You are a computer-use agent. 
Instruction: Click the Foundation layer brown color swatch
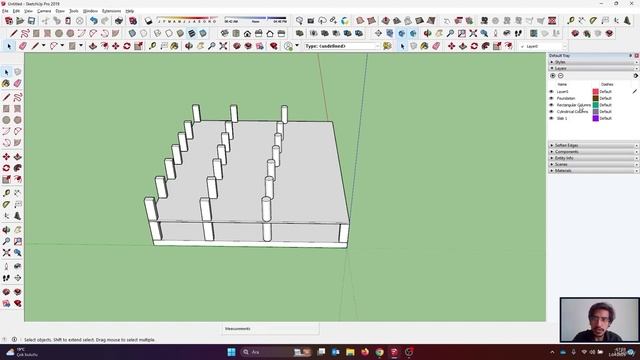[x=596, y=98]
